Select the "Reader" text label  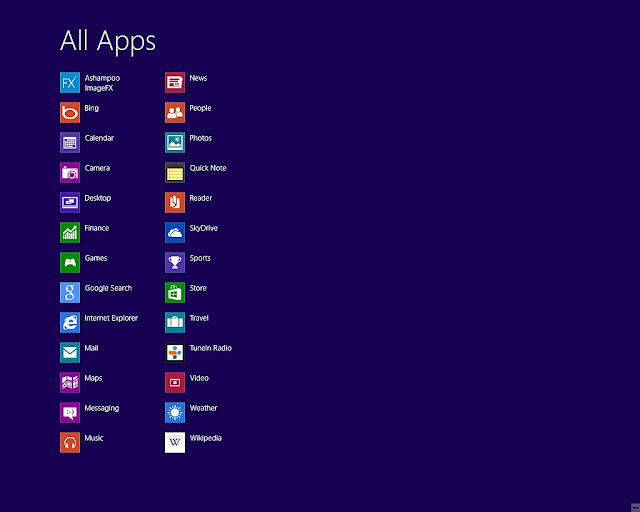pos(201,198)
